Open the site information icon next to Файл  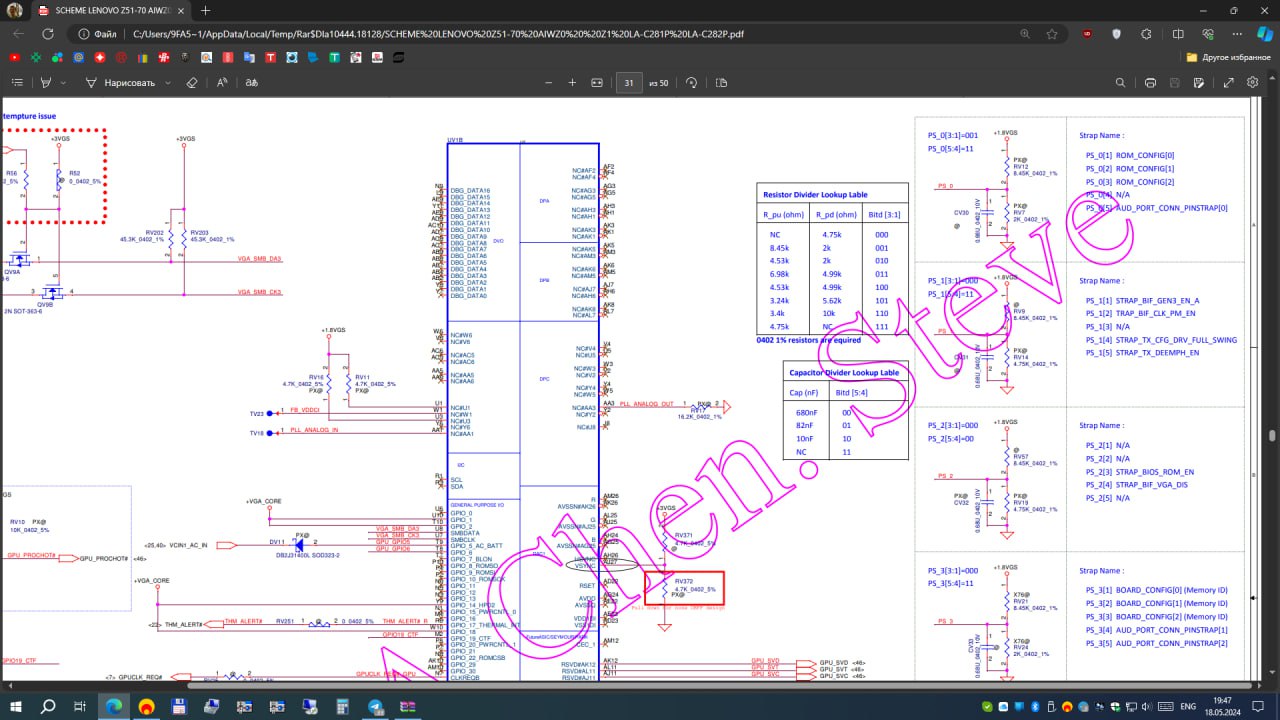pos(83,33)
